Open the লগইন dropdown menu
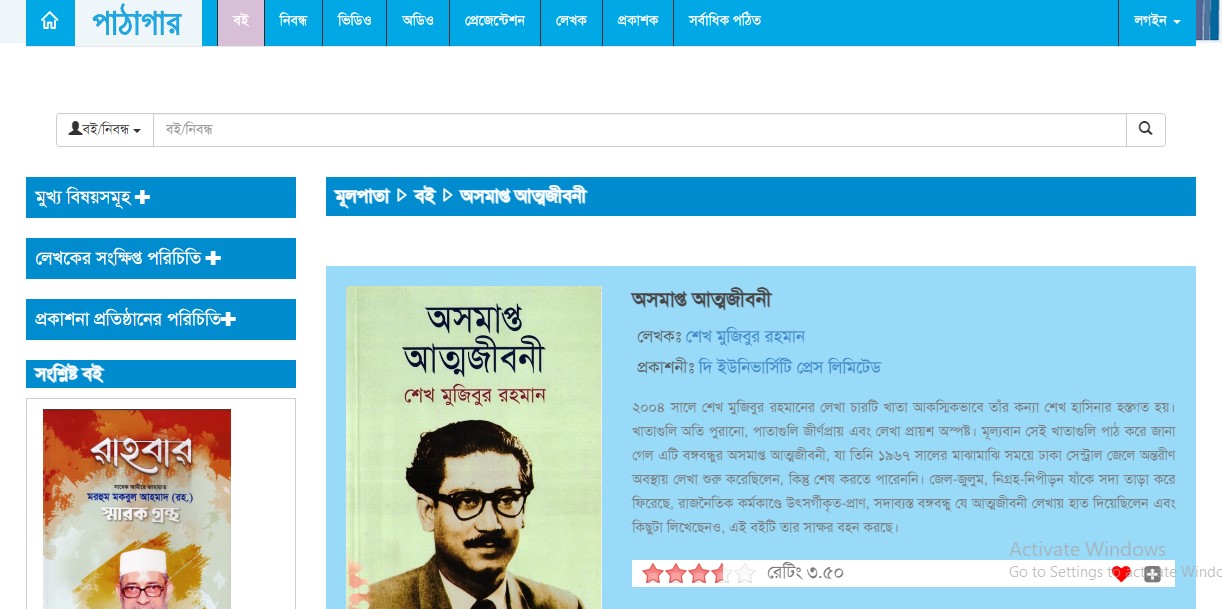This screenshot has width=1222, height=609. [x=1157, y=21]
